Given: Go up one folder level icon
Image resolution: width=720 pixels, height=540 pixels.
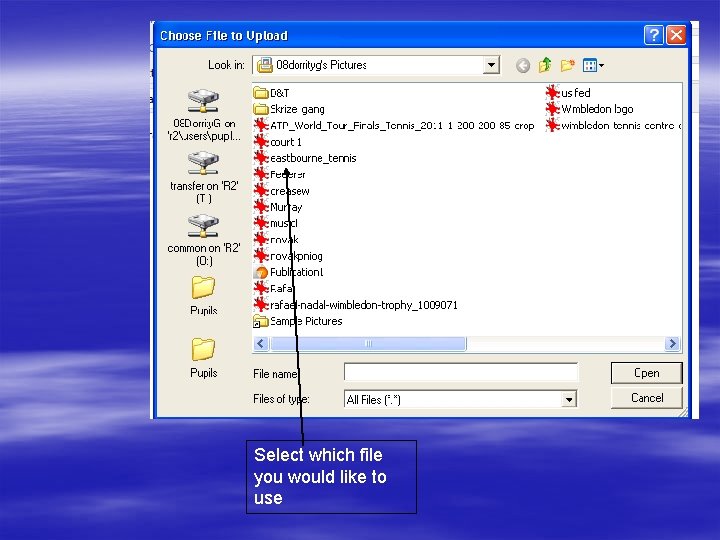Looking at the screenshot, I should [545, 65].
